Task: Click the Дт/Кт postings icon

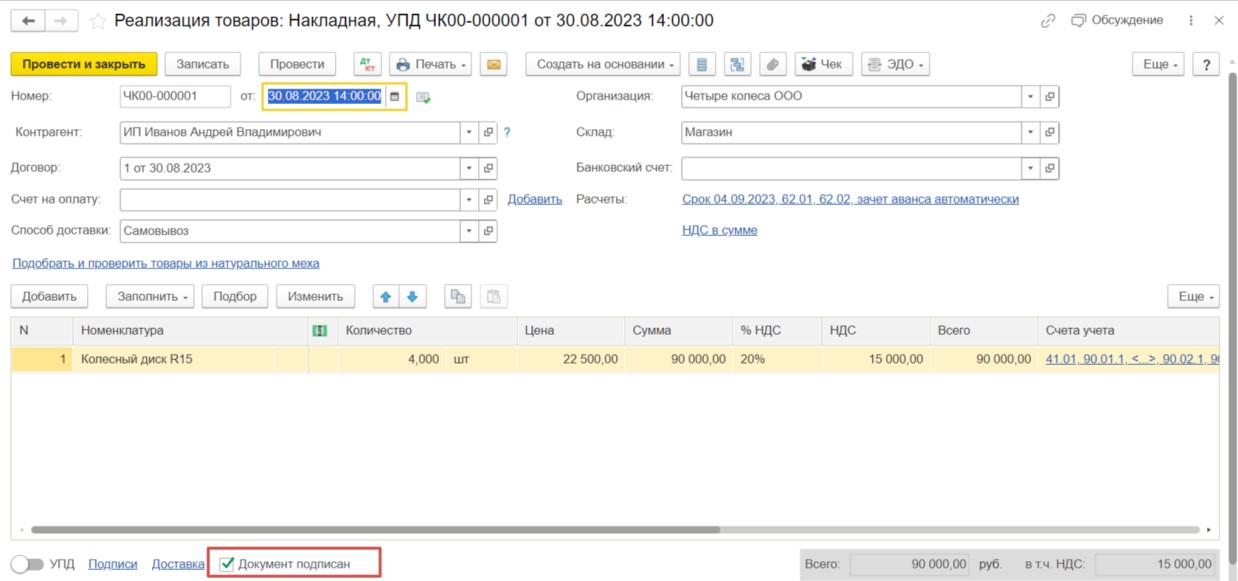Action: (368, 64)
